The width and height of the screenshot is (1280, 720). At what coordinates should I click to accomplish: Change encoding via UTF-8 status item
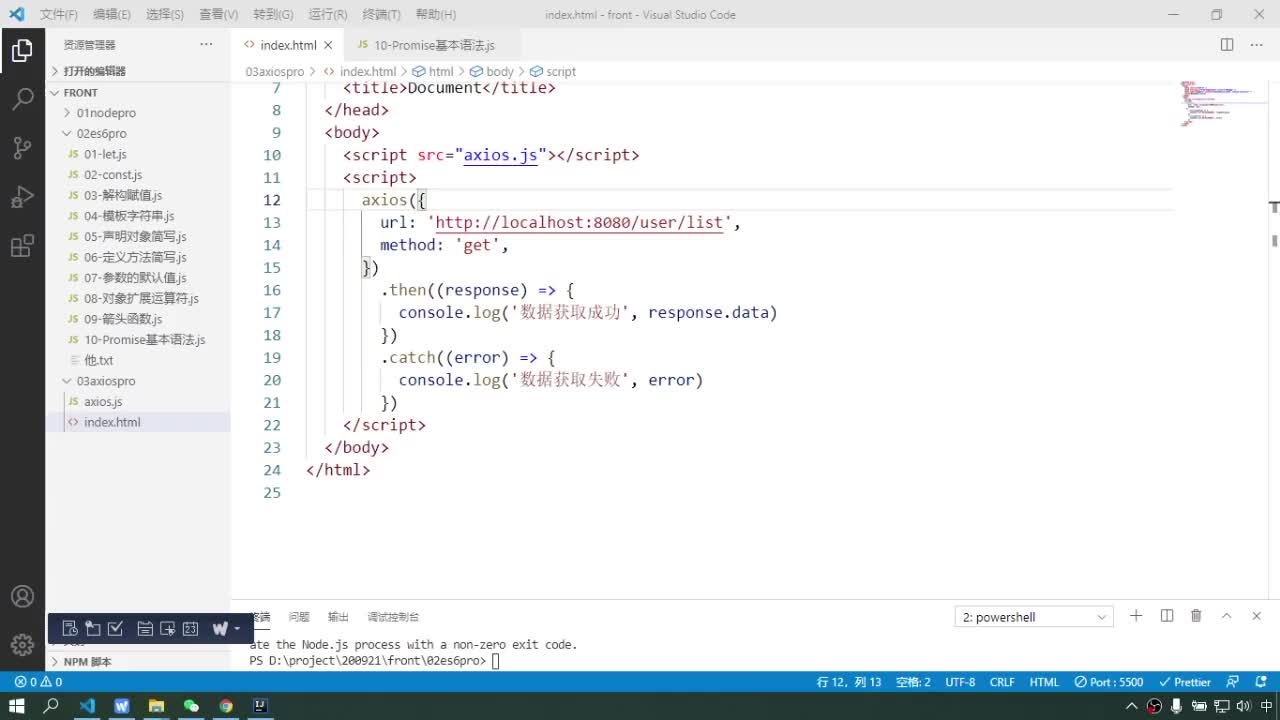960,682
